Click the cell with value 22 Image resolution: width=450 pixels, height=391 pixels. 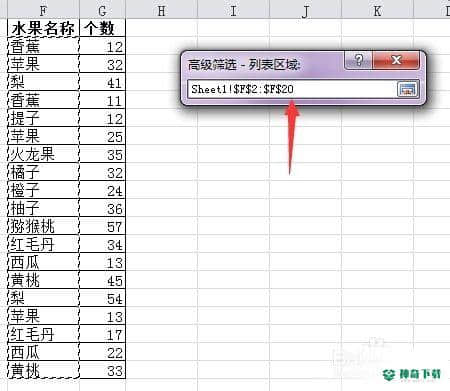[x=102, y=352]
